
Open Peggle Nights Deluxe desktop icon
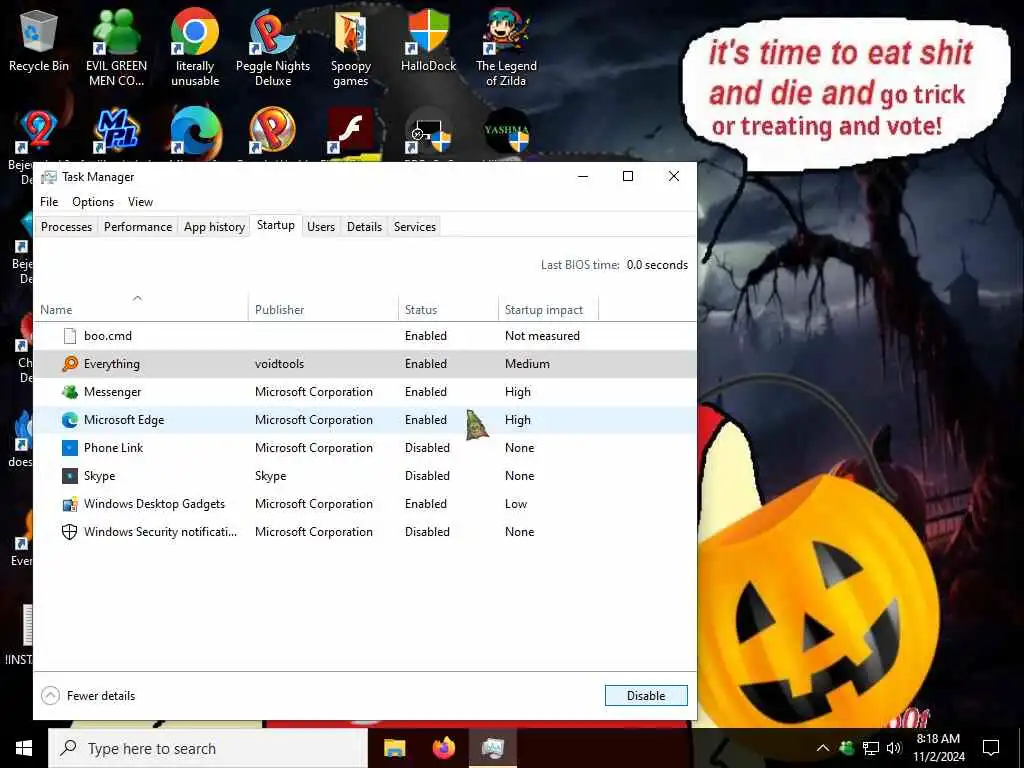coord(273,47)
